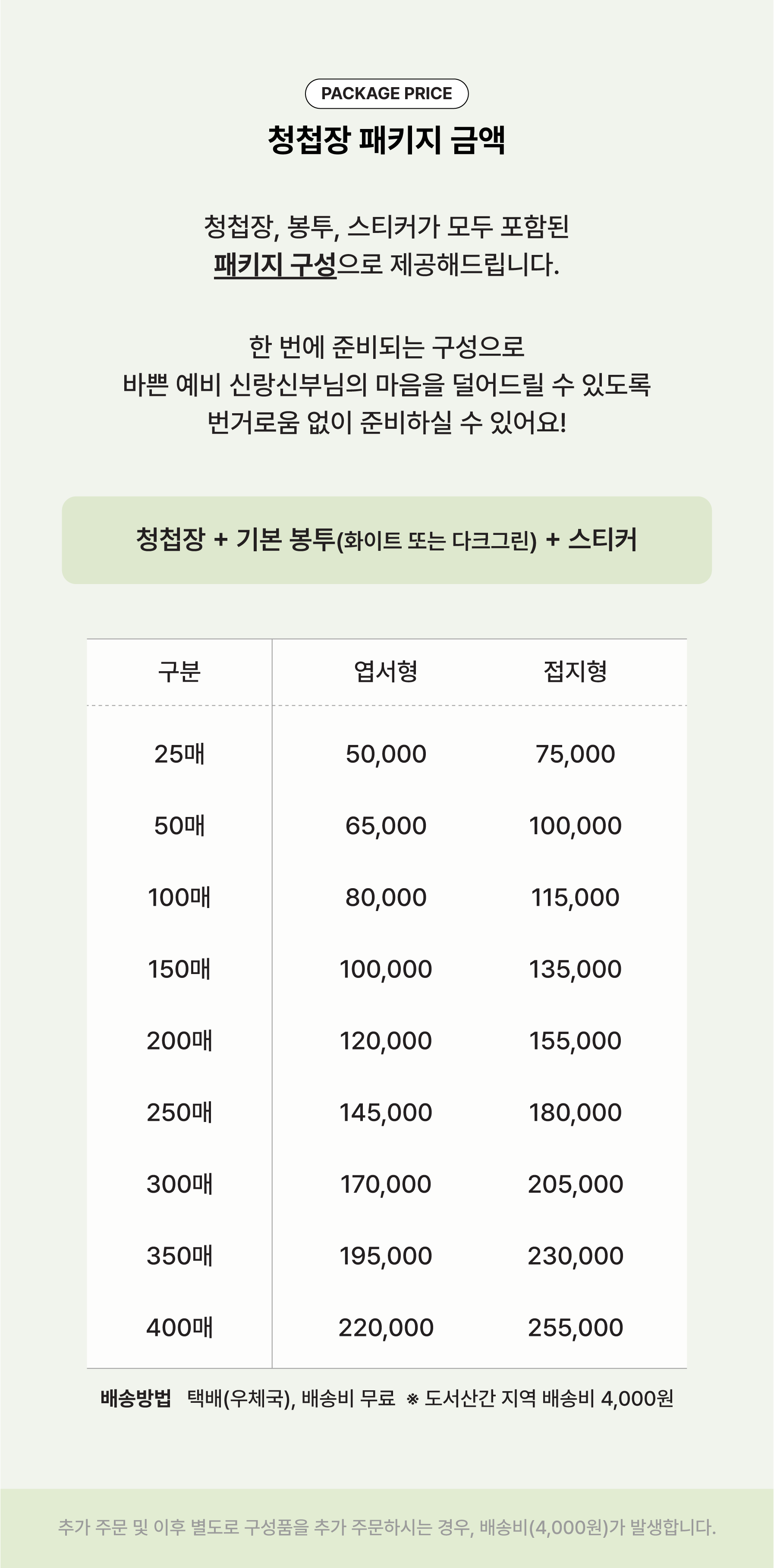
Task: Click the footer 추가 주문 shipping notice
Action: click(x=387, y=1527)
